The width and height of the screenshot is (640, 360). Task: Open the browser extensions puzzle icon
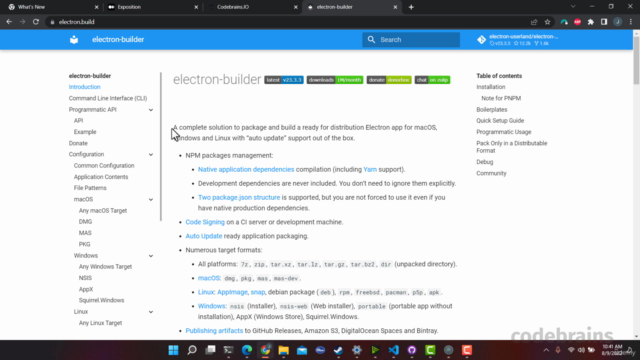(x=591, y=22)
